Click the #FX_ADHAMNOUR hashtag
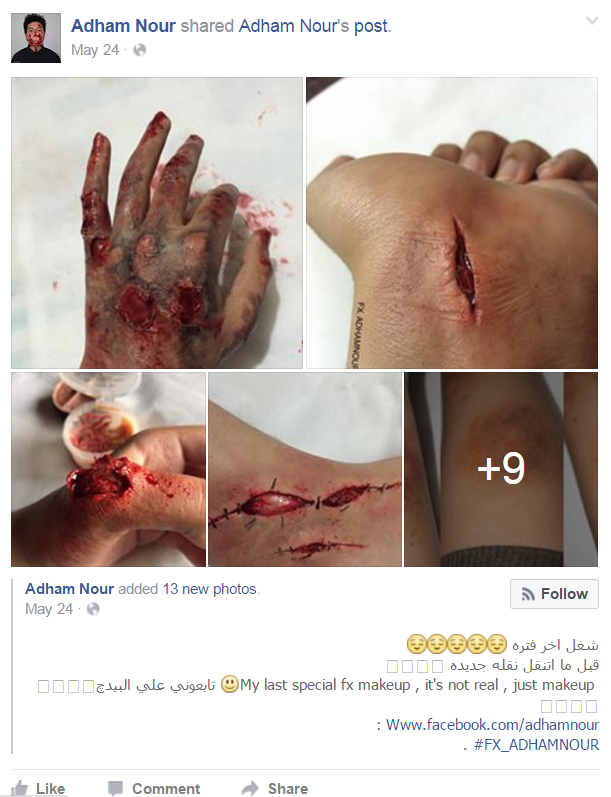This screenshot has width=611, height=797. click(536, 745)
